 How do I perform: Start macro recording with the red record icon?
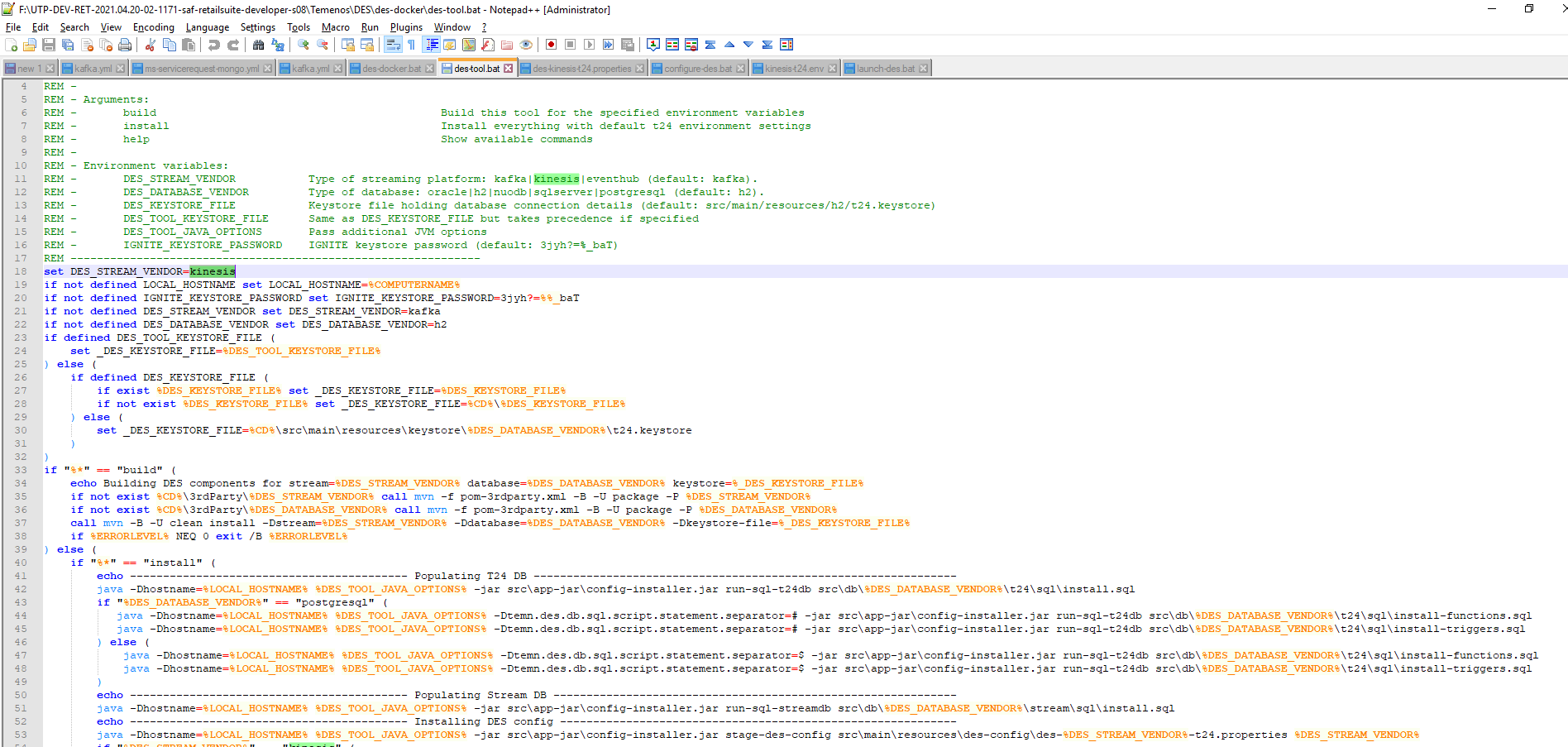tap(551, 45)
